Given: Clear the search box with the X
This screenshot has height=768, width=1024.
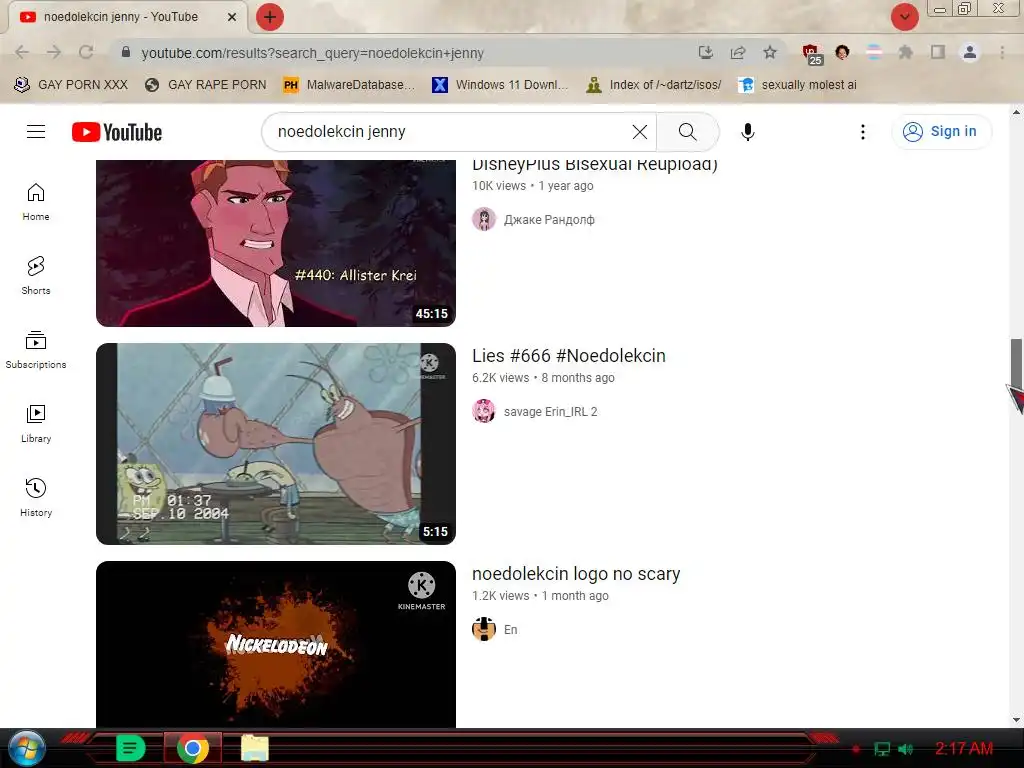Looking at the screenshot, I should pyautogui.click(x=640, y=132).
